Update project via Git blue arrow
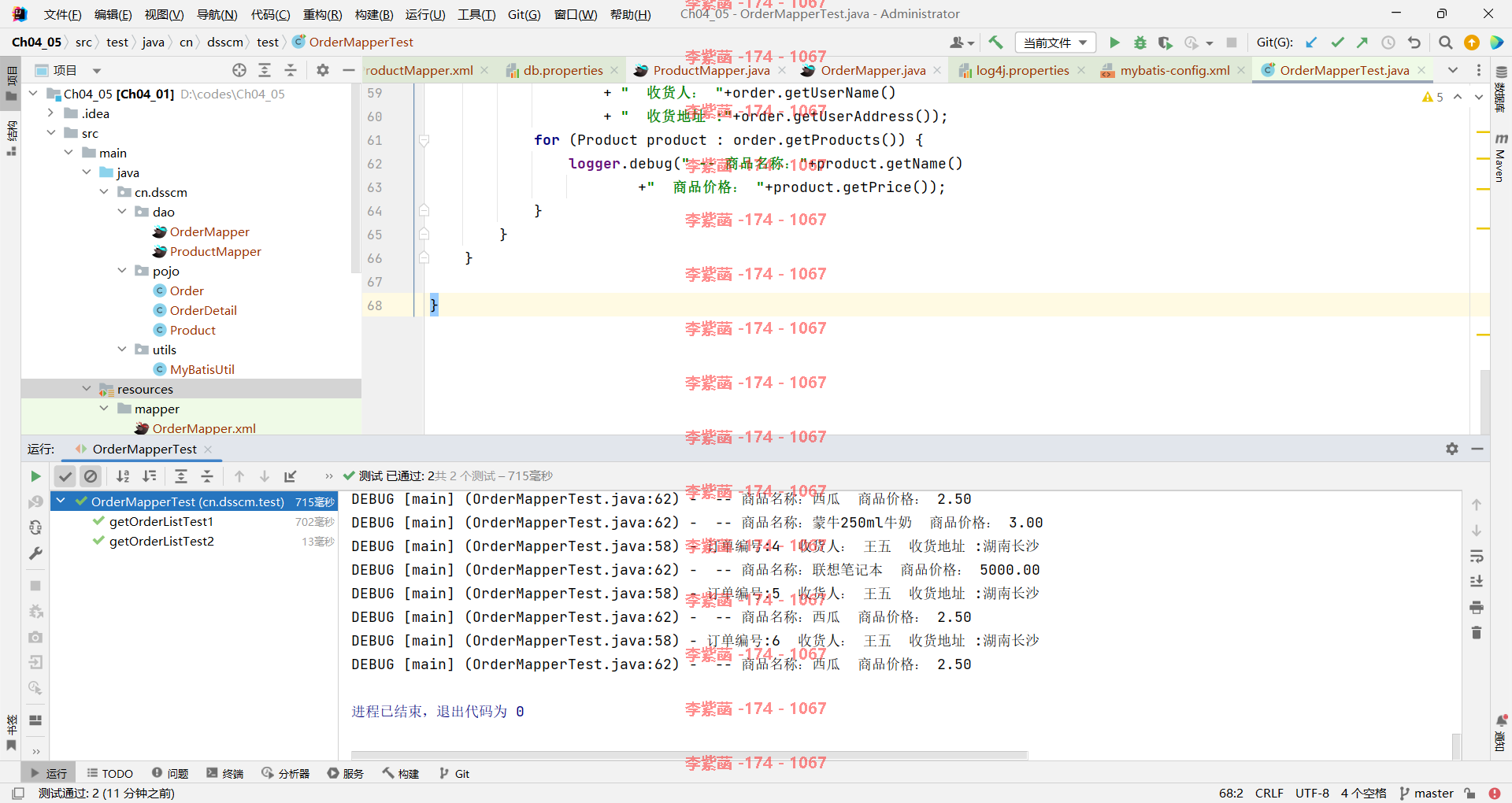The image size is (1512, 803). coord(1311,43)
